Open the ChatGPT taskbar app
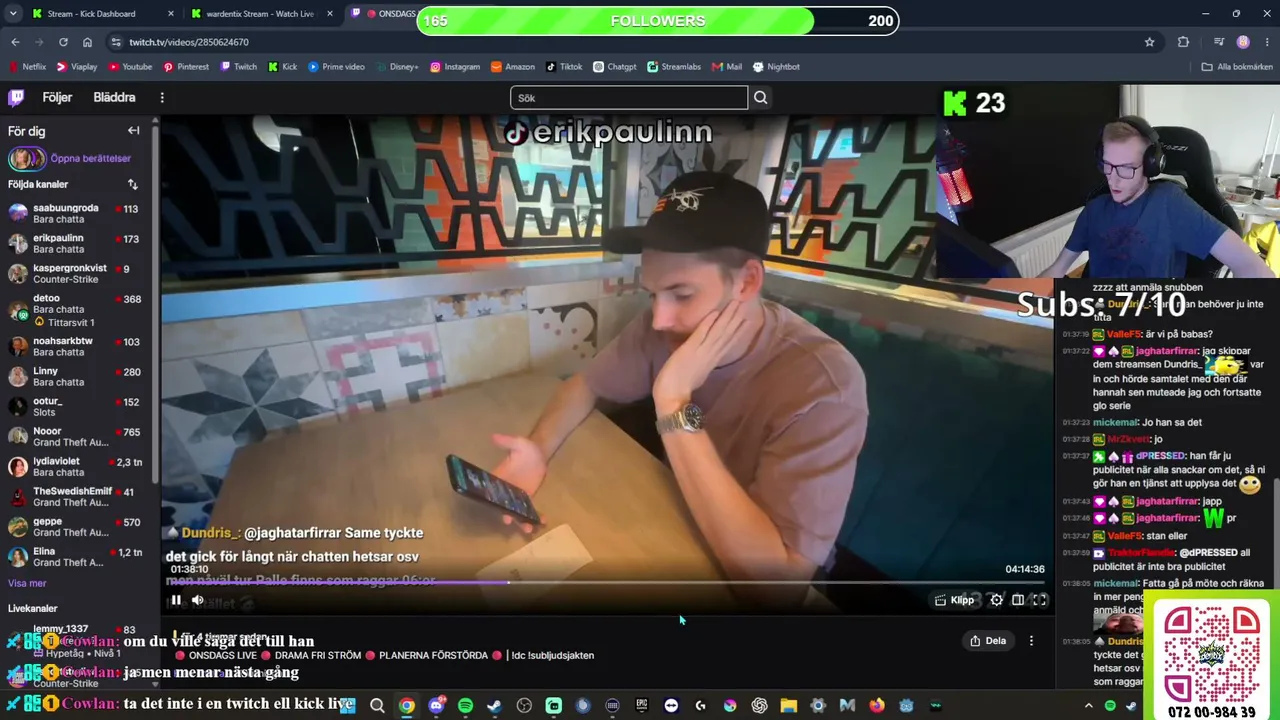 click(x=759, y=706)
